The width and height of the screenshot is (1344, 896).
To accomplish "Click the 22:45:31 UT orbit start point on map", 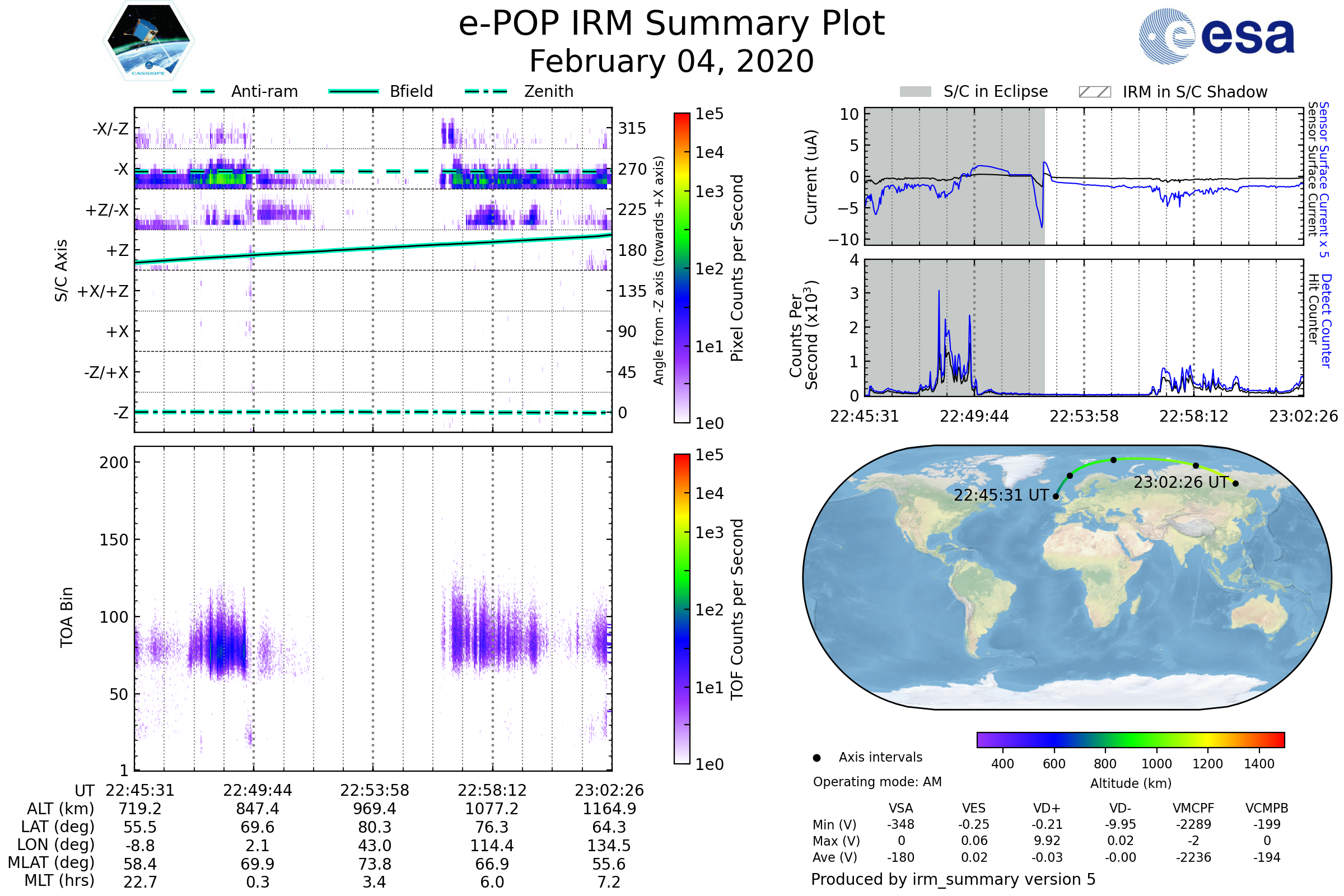I will click(1056, 496).
